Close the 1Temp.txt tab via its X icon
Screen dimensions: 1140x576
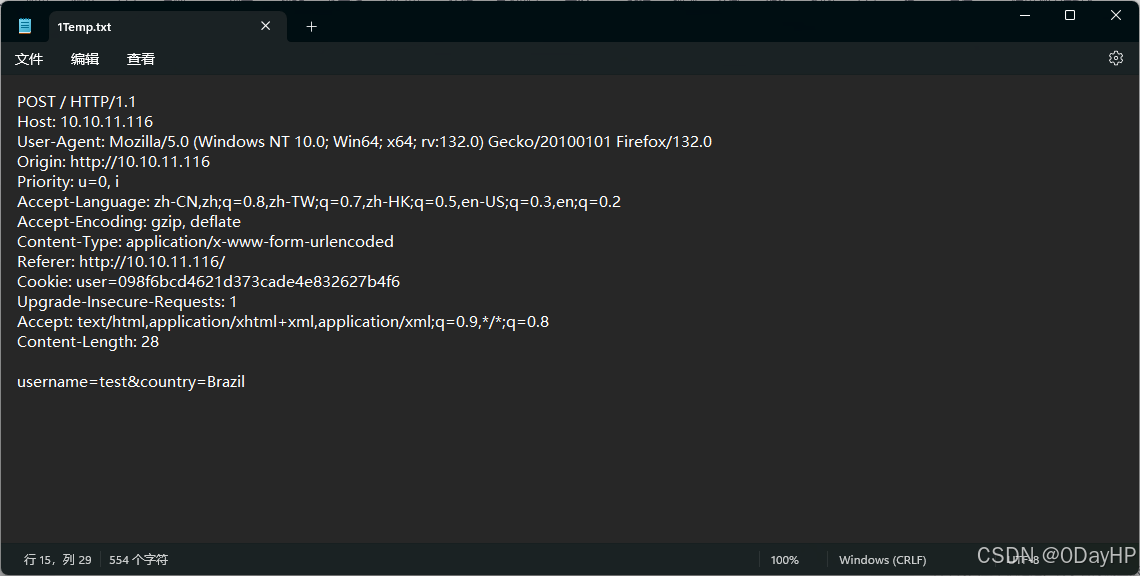pyautogui.click(x=265, y=26)
